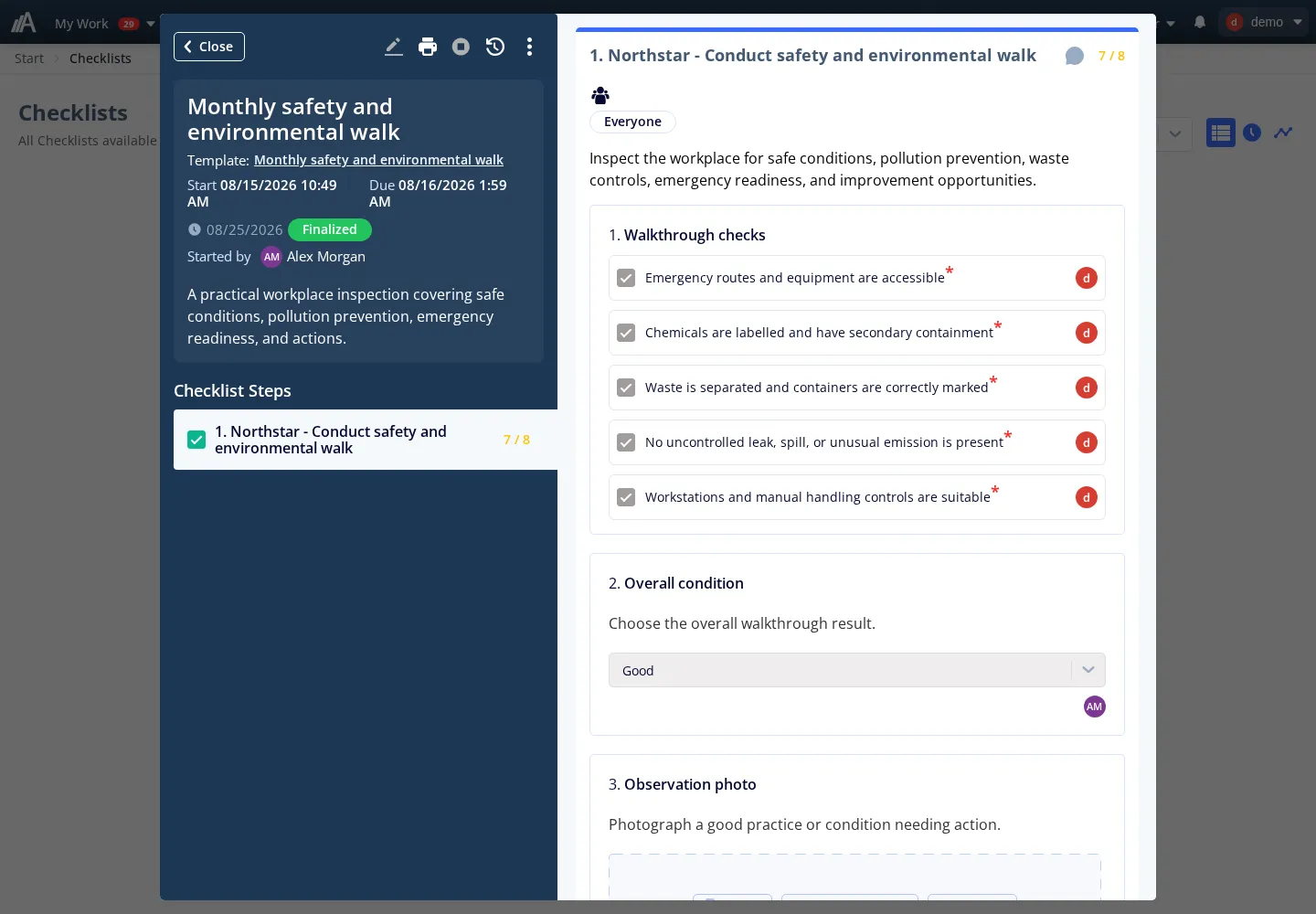
Task: Select the 'Northstar - Conduct safety' checklist step
Action: tap(366, 440)
